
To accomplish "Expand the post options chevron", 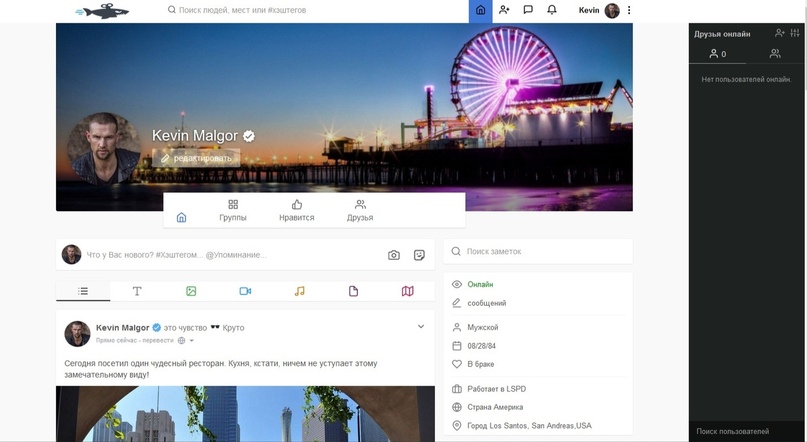I will 420,326.
